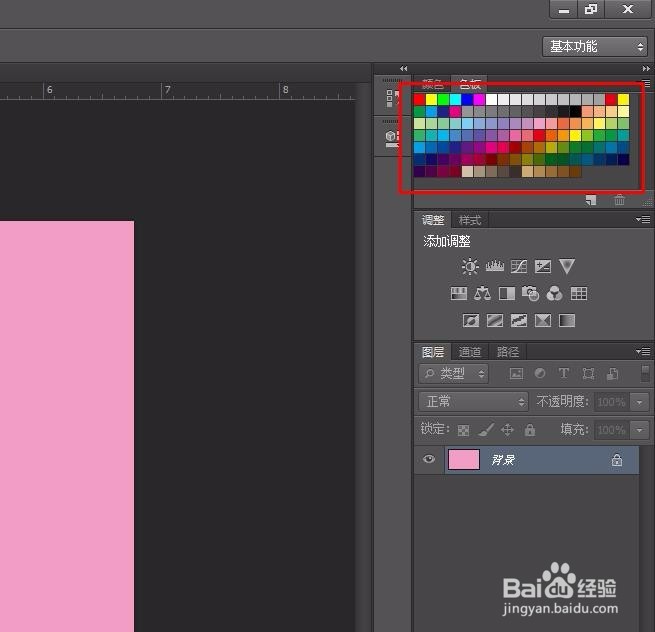Switch to the 路径 tab
Screen dimensions: 655x632
[508, 352]
